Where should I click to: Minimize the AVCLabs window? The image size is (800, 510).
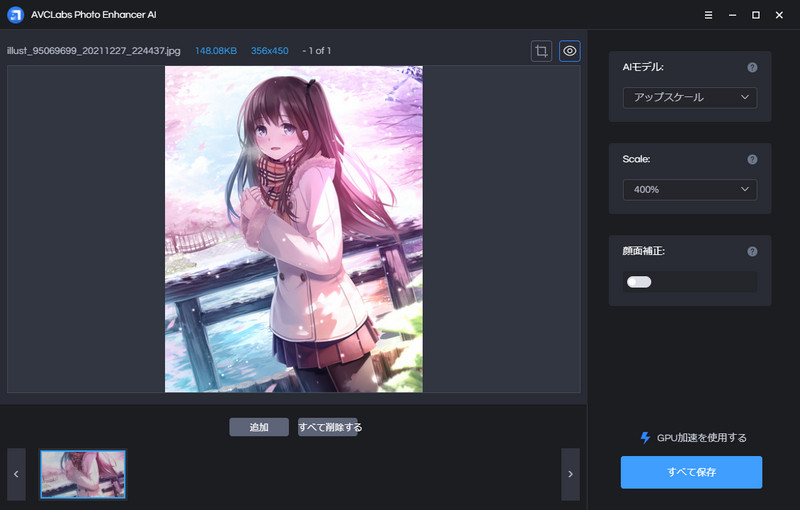pos(732,15)
